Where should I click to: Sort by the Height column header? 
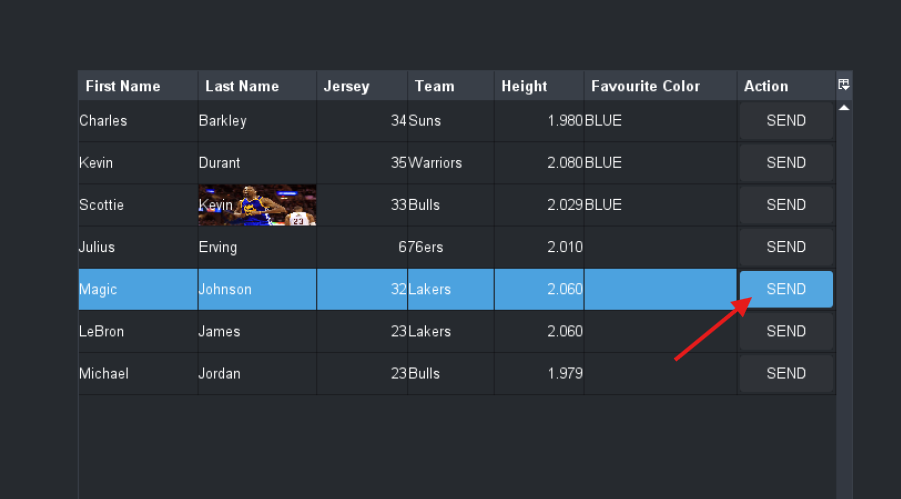coord(525,86)
